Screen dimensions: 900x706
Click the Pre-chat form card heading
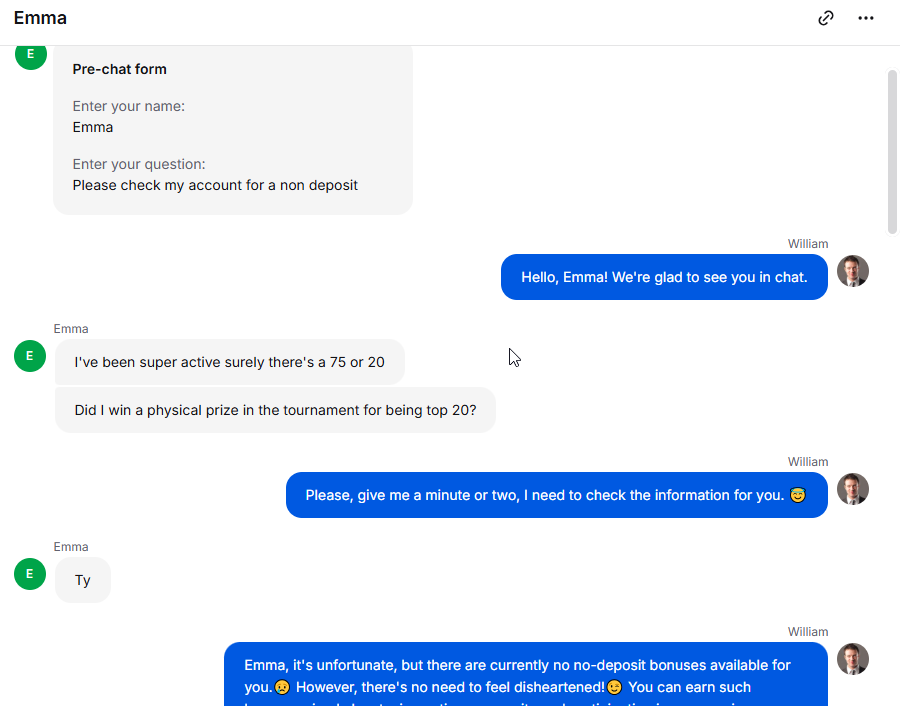pyautogui.click(x=119, y=69)
